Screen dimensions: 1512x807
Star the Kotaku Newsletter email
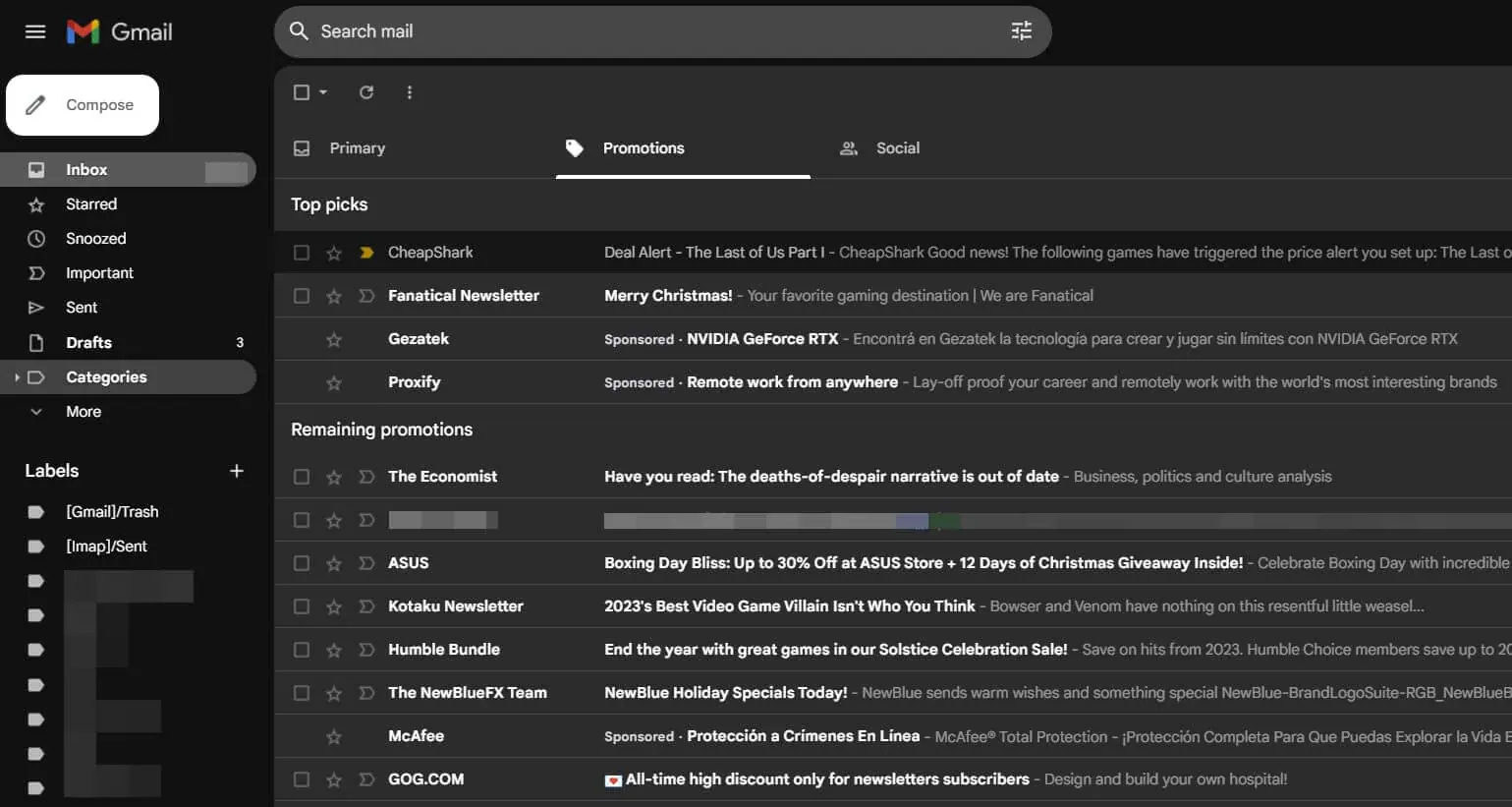(x=334, y=606)
